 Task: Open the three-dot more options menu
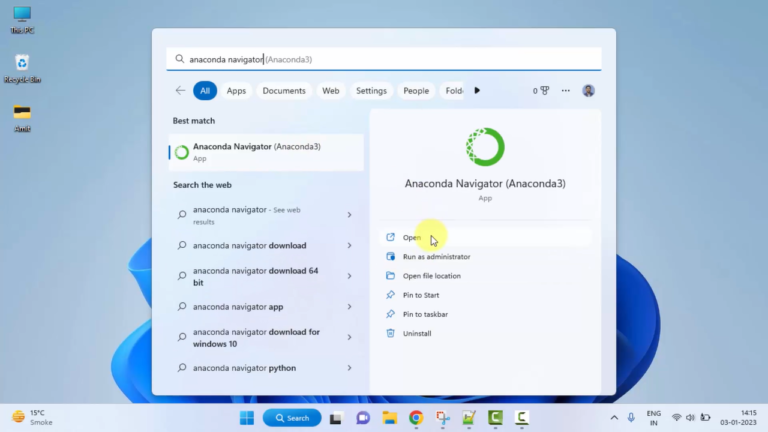click(x=565, y=91)
